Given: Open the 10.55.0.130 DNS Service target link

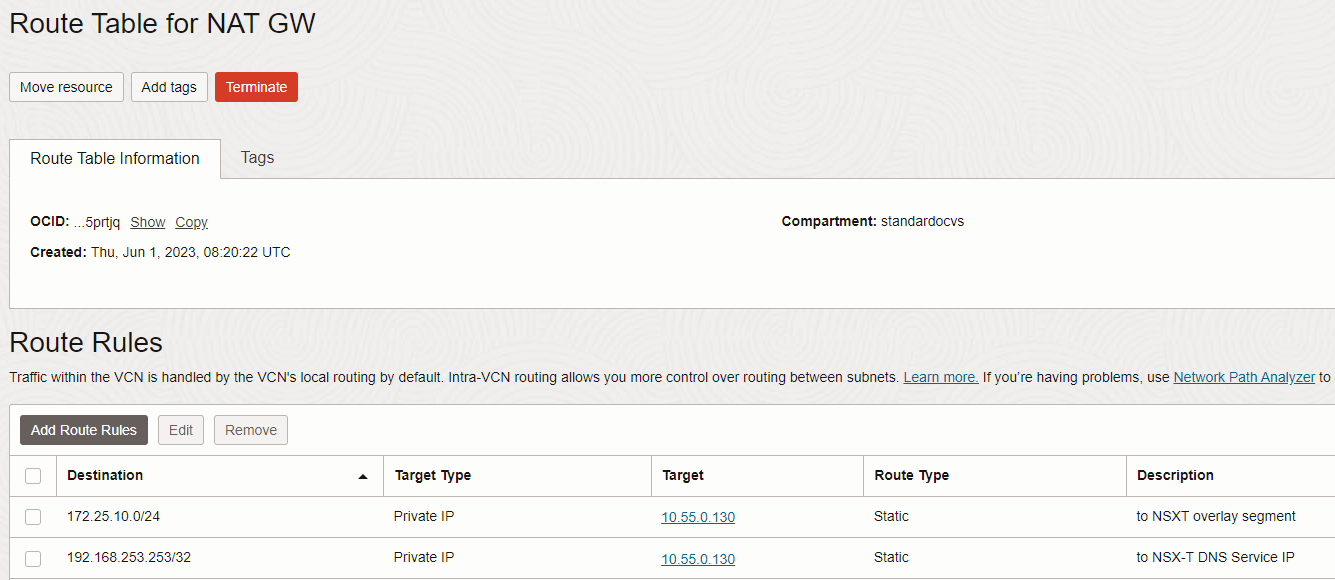Looking at the screenshot, I should coord(697,558).
